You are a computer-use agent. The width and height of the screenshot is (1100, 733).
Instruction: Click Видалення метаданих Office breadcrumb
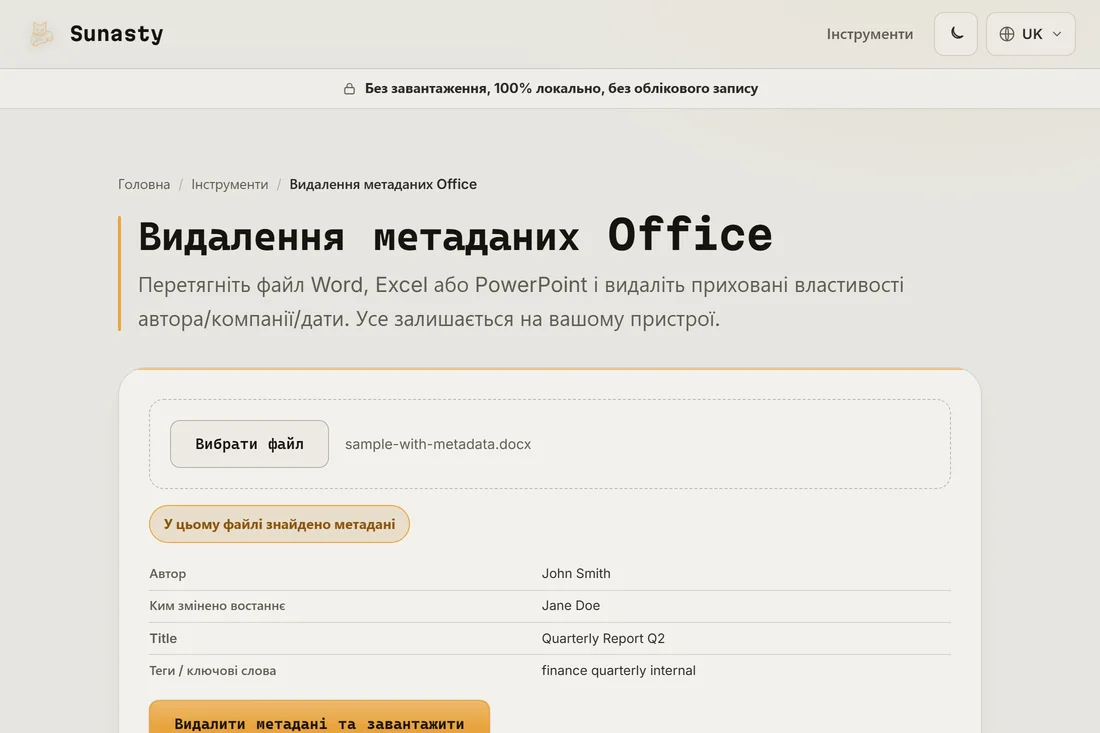(x=383, y=184)
